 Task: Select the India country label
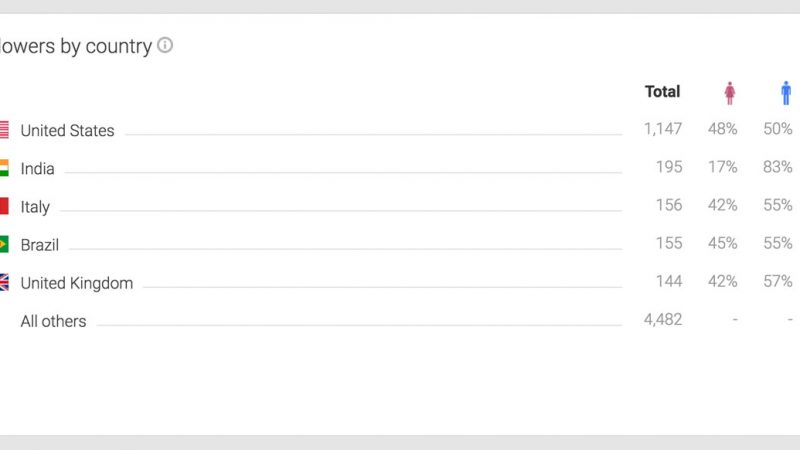(x=37, y=169)
